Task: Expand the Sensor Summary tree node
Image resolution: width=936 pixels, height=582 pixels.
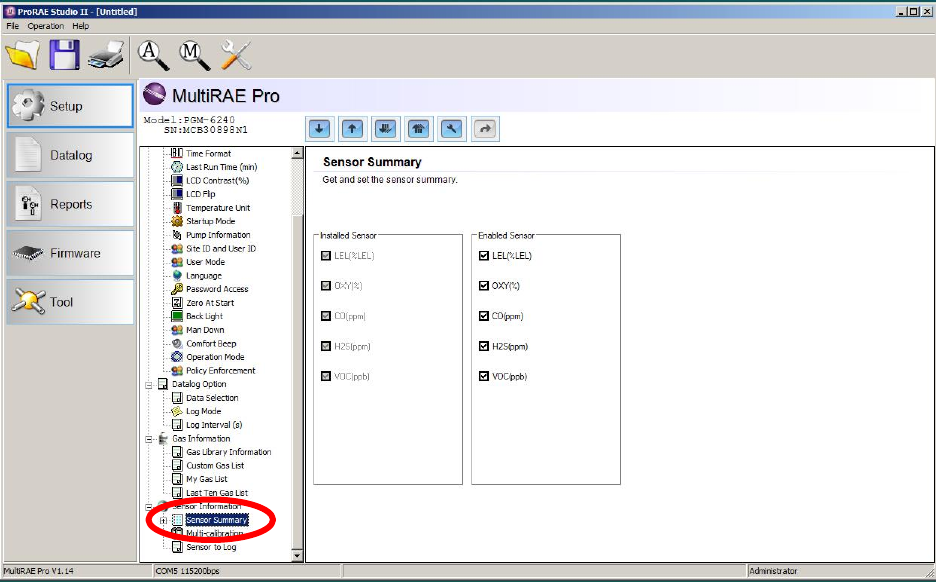Action: 164,521
